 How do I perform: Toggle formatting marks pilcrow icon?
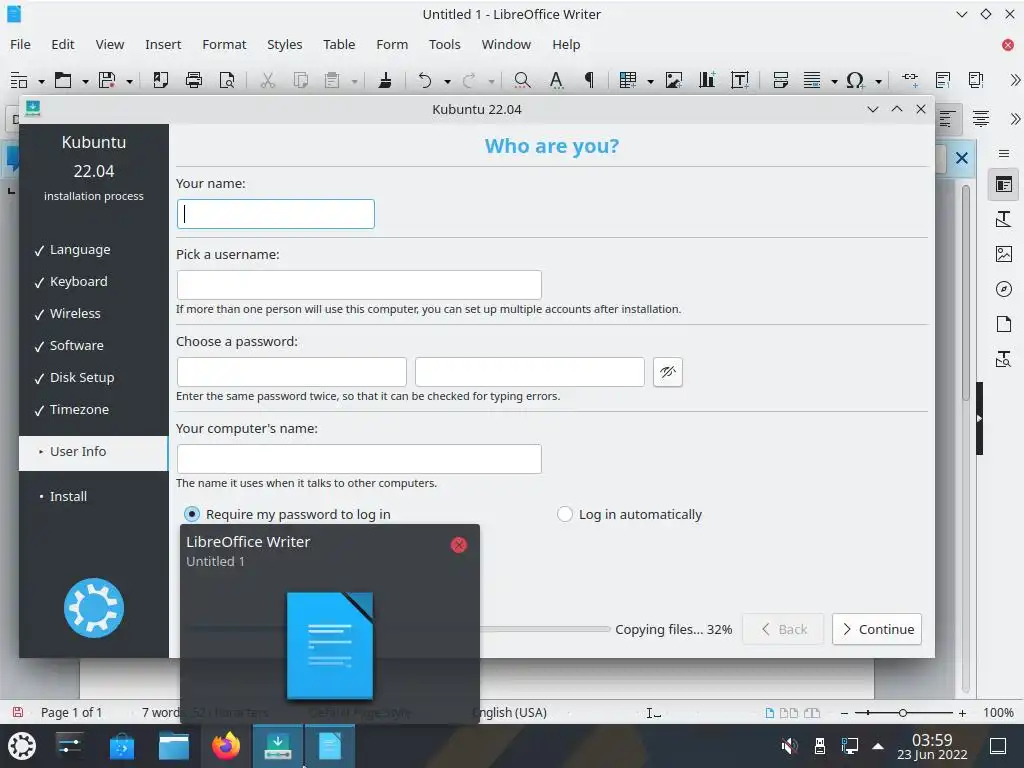[x=589, y=80]
